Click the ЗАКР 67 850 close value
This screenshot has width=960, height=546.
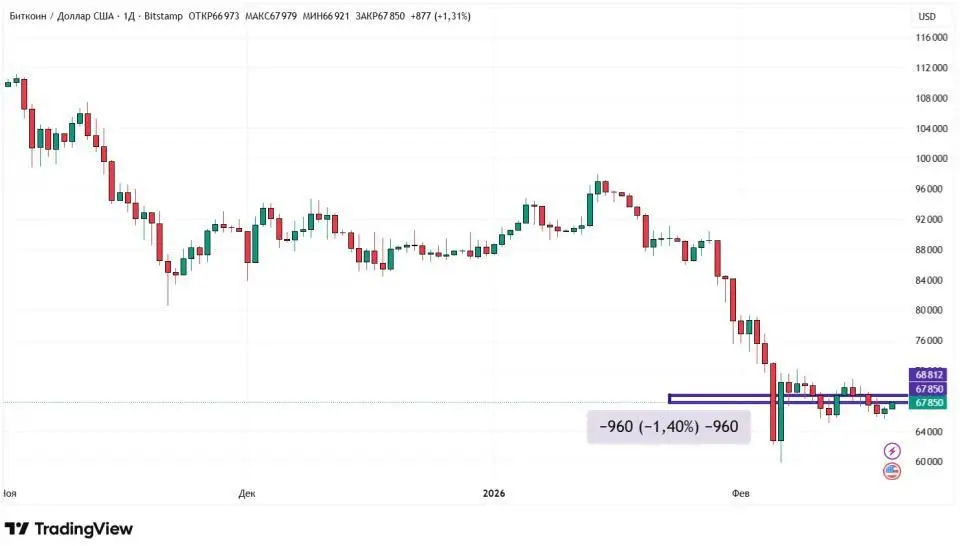(x=383, y=16)
